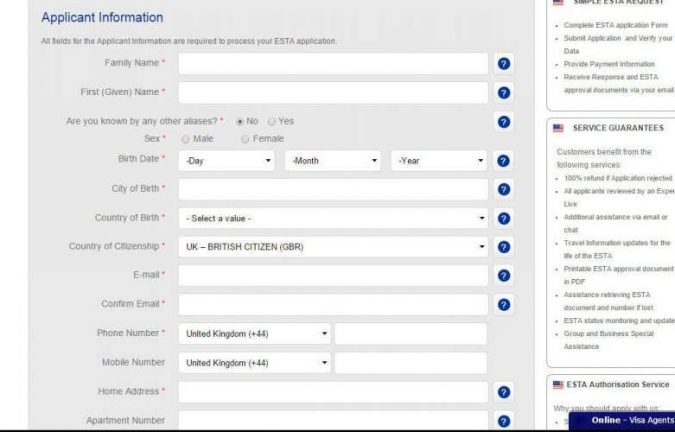Click the help icon next to Birth Date
Viewport: 675px width, 432px height.
click(505, 160)
